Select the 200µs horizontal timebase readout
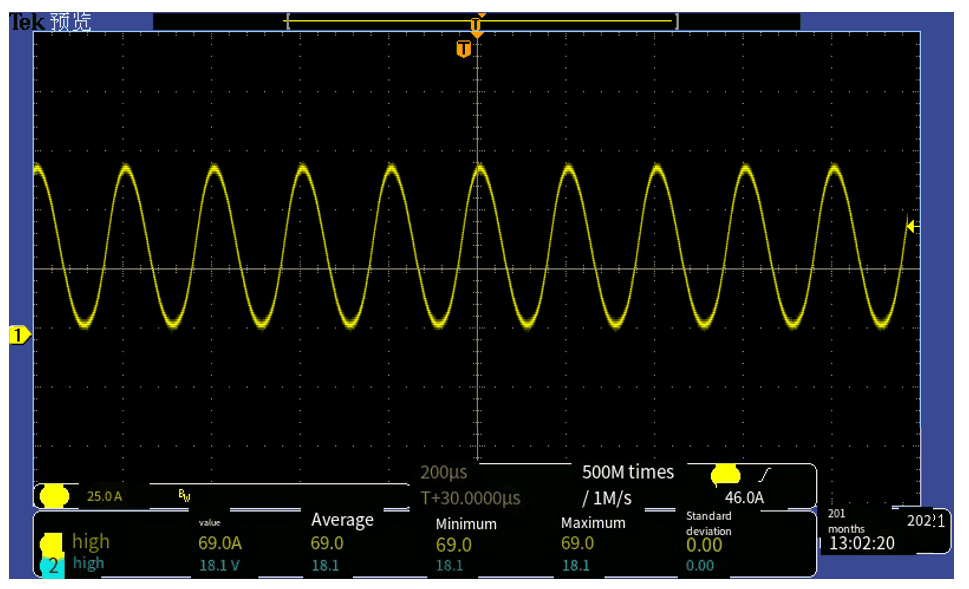The image size is (969, 589). (x=444, y=472)
